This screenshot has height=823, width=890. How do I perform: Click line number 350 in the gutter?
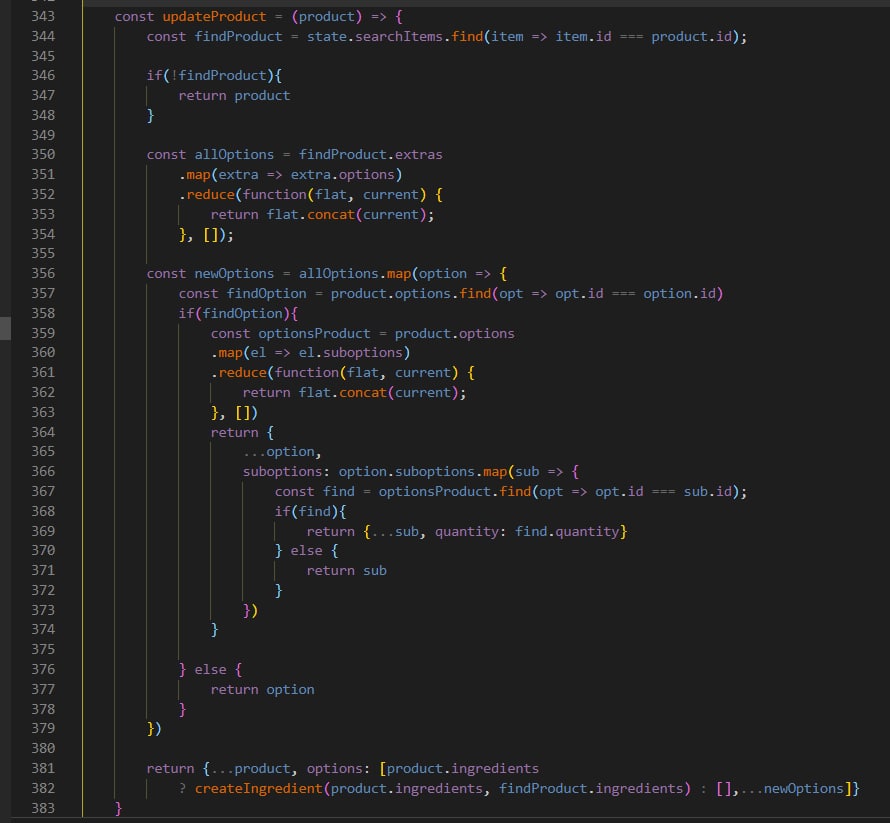(x=43, y=154)
